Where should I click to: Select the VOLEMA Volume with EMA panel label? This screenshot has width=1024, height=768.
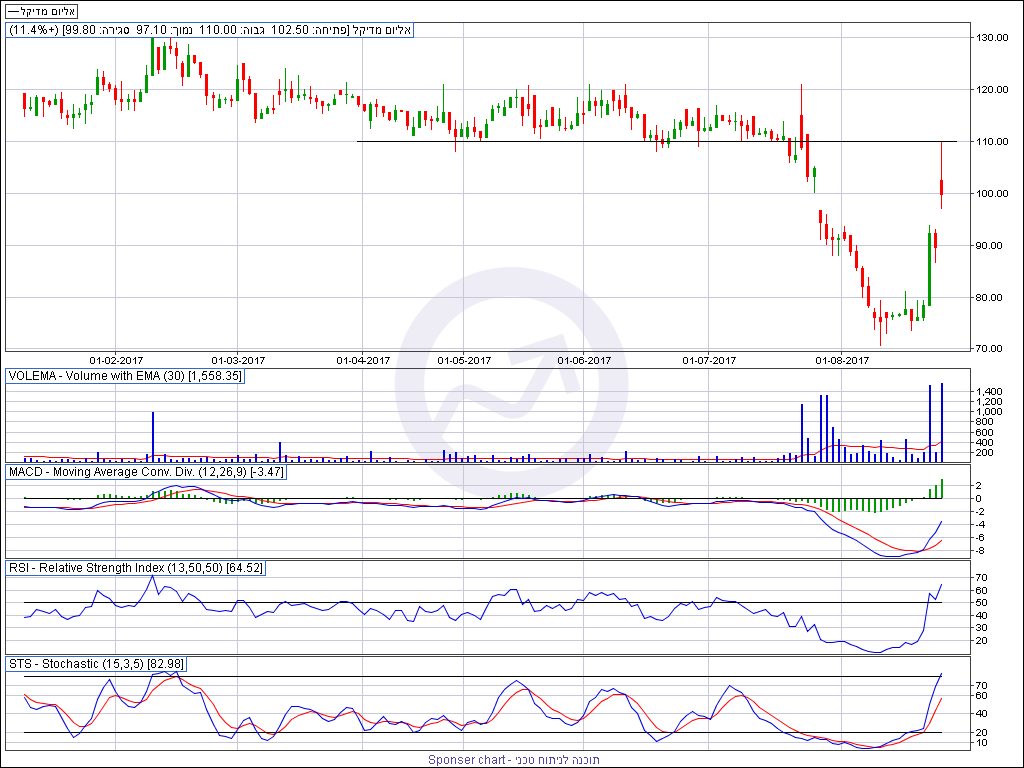125,376
